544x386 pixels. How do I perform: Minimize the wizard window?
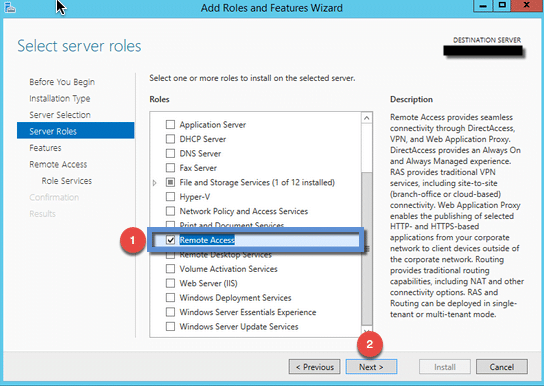click(483, 6)
